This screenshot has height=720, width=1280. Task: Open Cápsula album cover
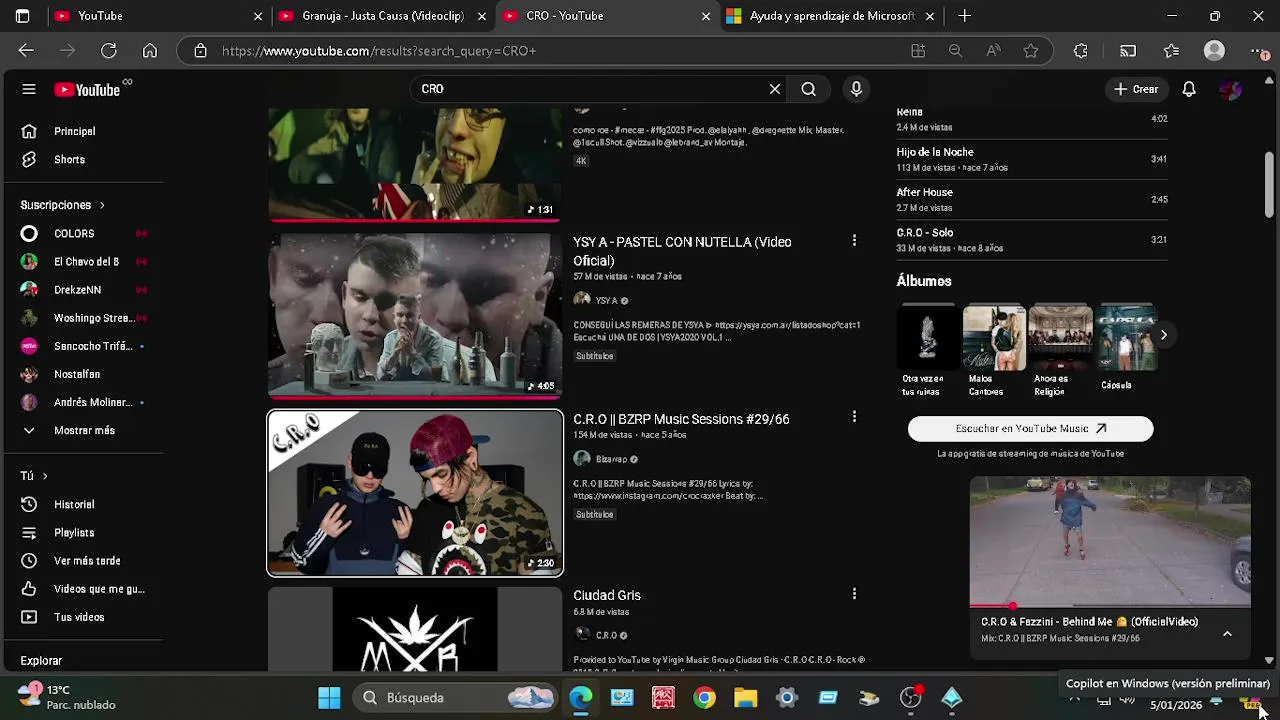(x=1126, y=339)
